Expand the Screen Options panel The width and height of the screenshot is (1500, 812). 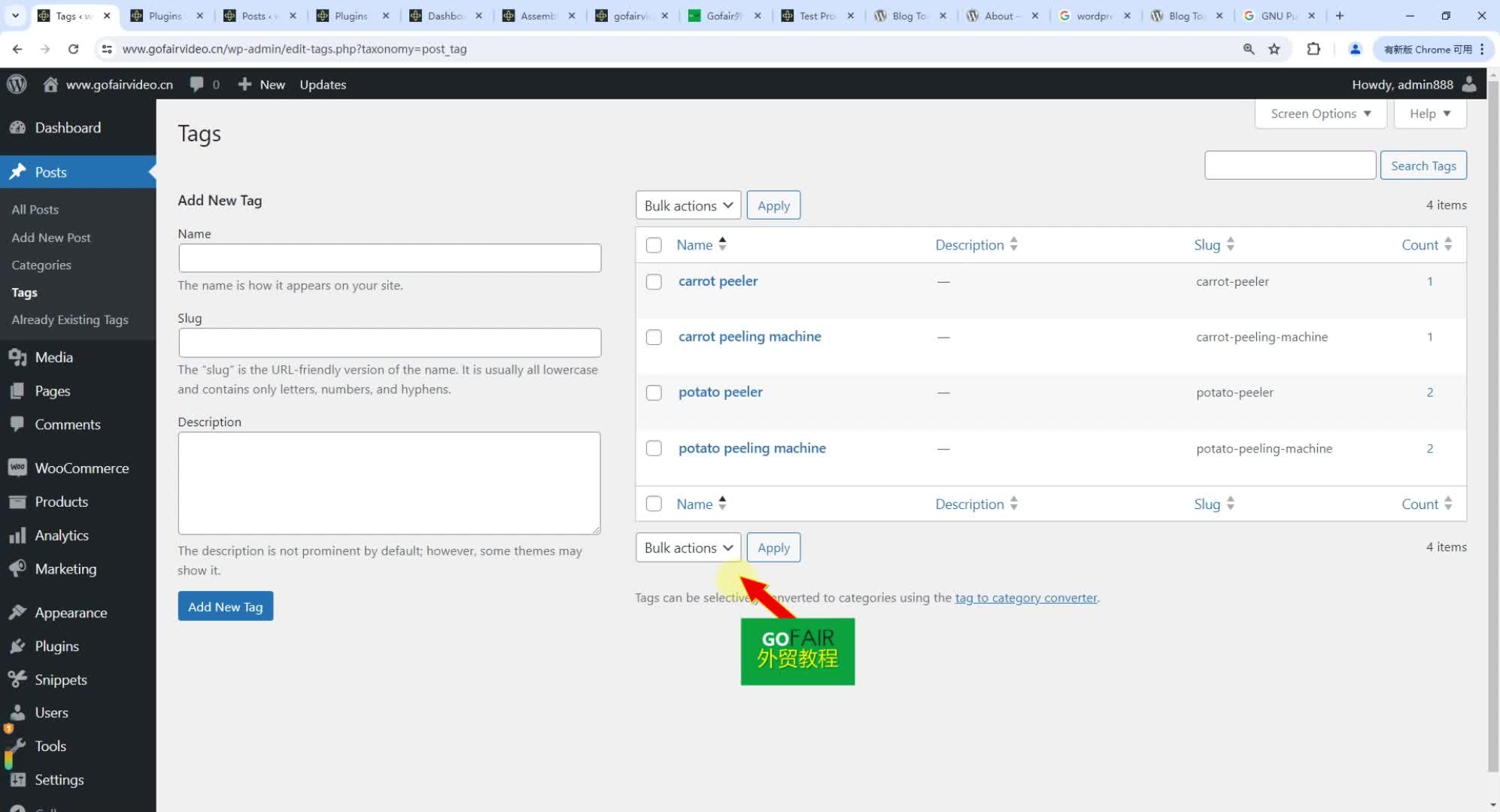[1320, 114]
